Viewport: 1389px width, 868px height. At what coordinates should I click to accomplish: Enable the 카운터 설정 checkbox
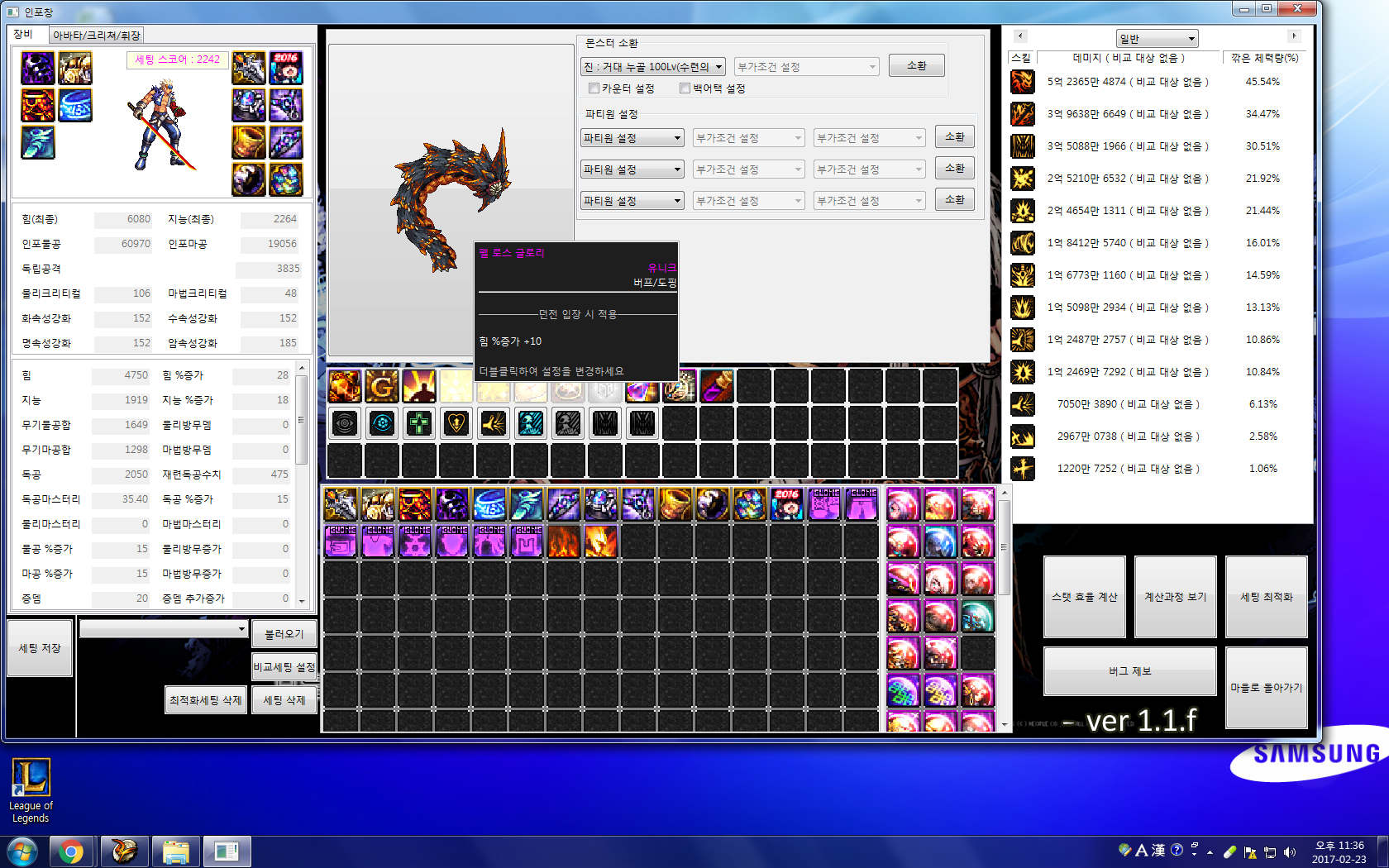[x=594, y=88]
